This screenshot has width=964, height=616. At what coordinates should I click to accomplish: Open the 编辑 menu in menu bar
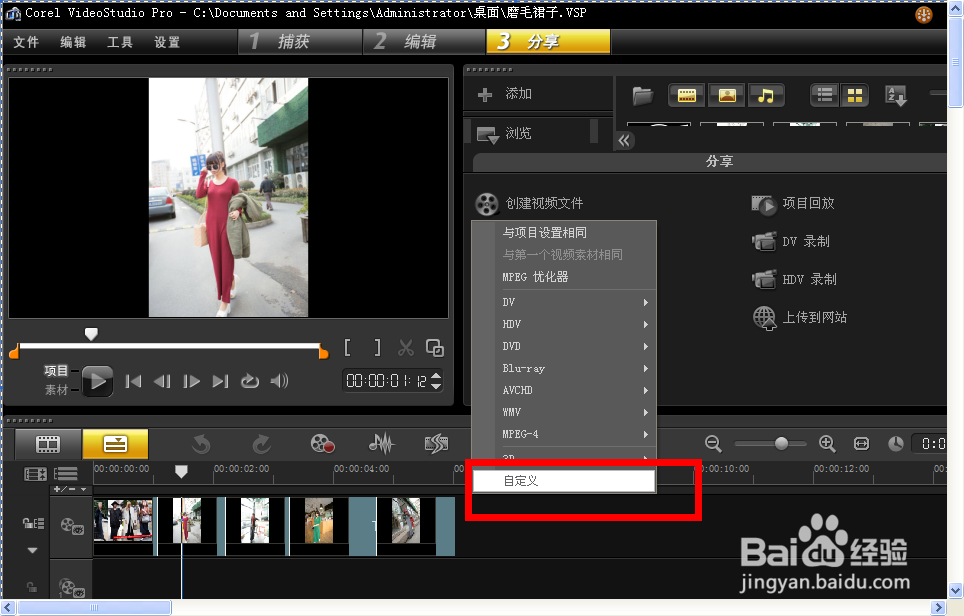(73, 42)
